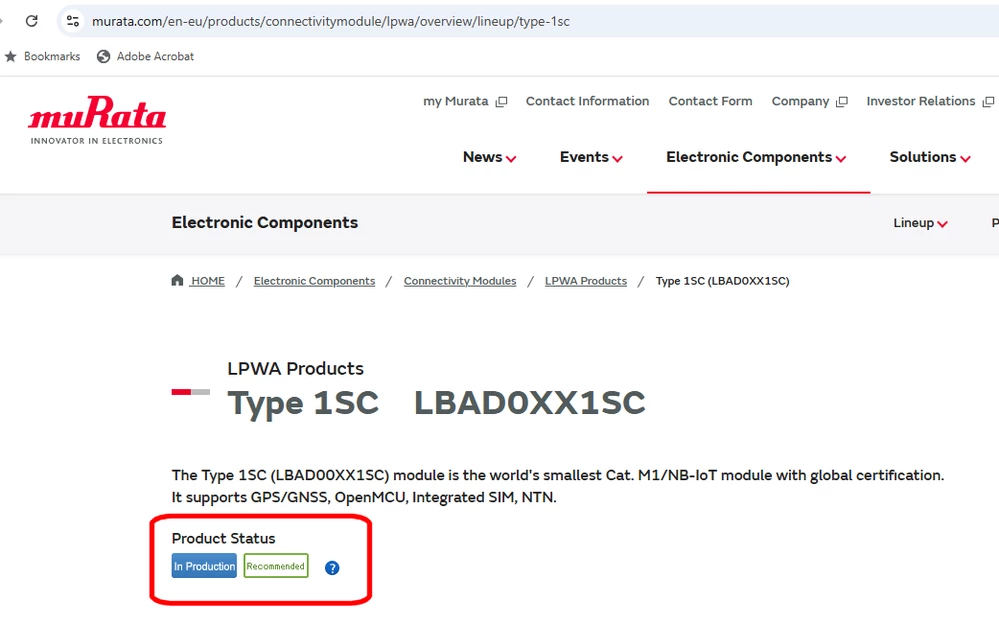Click the home icon in breadcrumb
This screenshot has height=622, width=999.
pyautogui.click(x=177, y=280)
